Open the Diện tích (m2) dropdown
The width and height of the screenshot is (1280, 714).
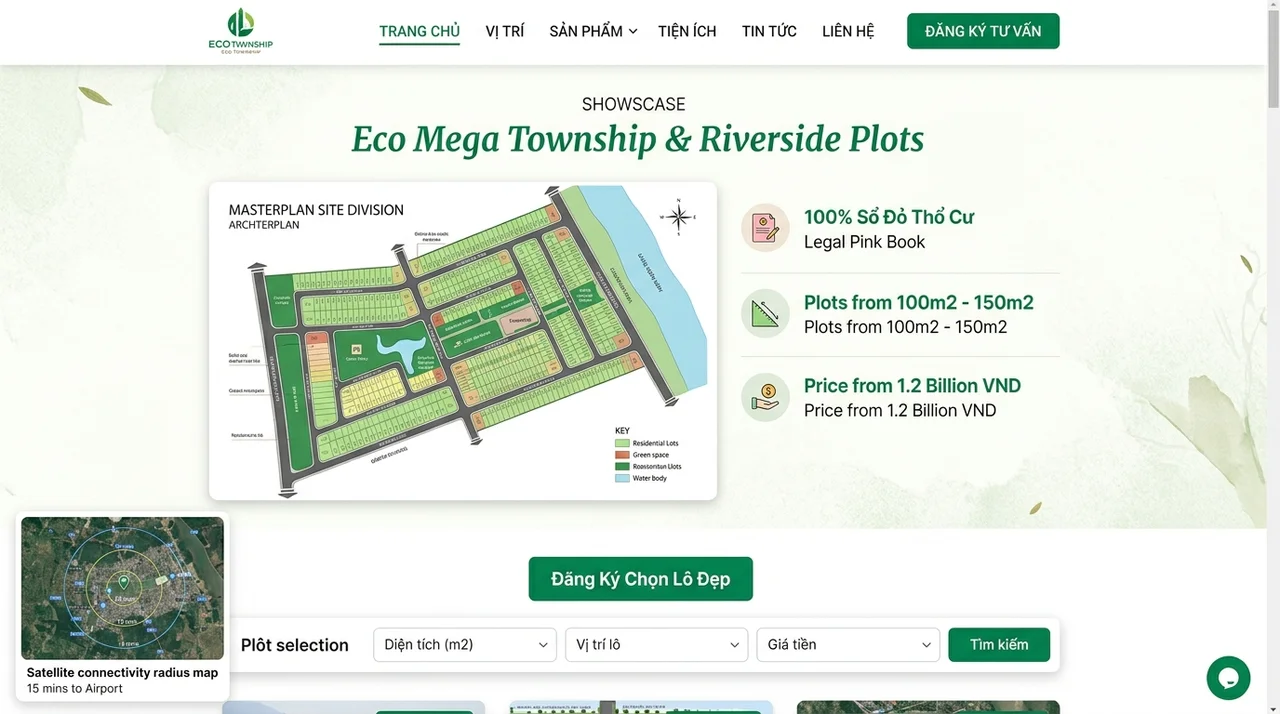coord(465,645)
